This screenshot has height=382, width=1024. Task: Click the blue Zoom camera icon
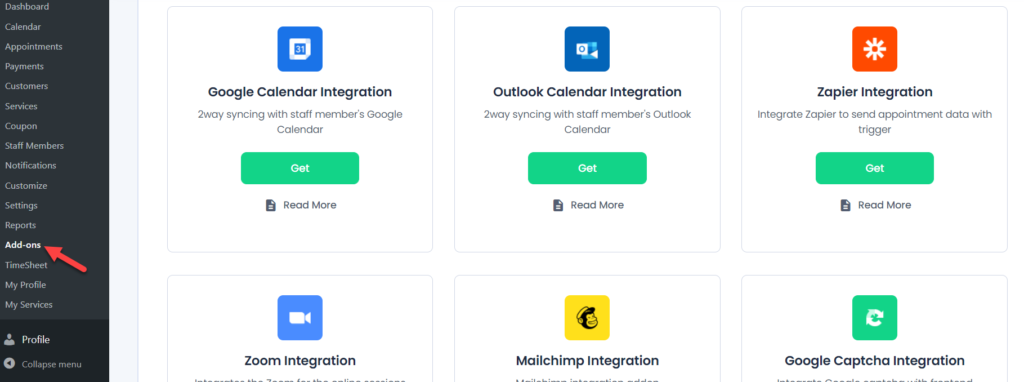(300, 318)
